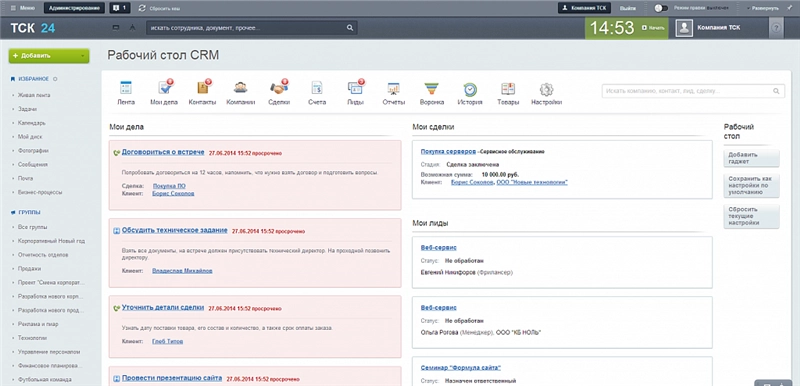Open ООО "Новые технологии" company link

(x=532, y=182)
